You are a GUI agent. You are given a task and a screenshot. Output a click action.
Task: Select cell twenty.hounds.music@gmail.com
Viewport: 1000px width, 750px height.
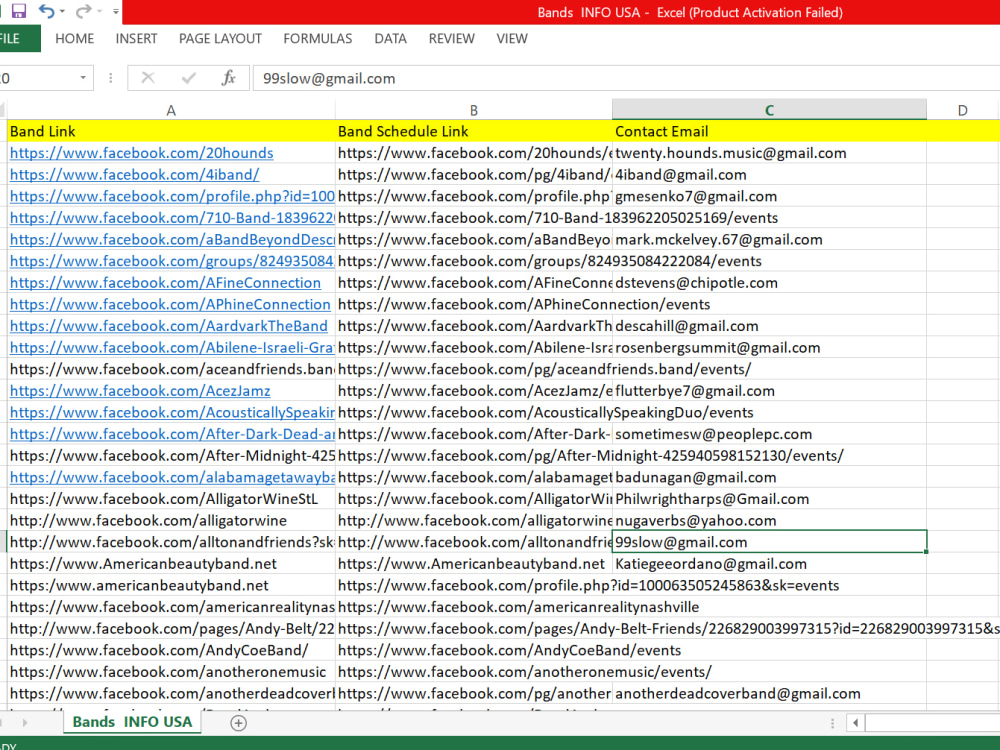(x=769, y=153)
